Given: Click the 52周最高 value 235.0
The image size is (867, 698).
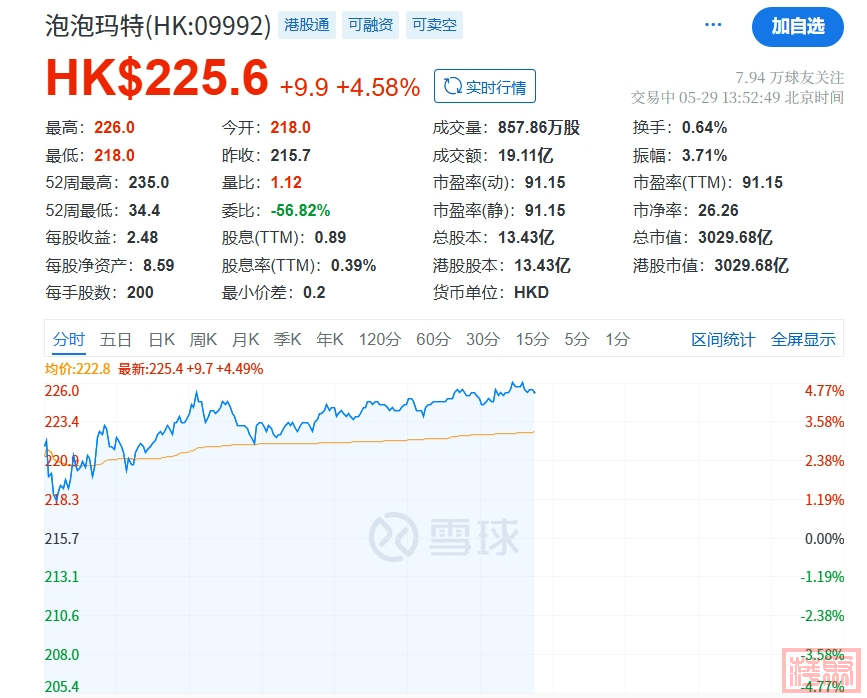Looking at the screenshot, I should point(149,183).
